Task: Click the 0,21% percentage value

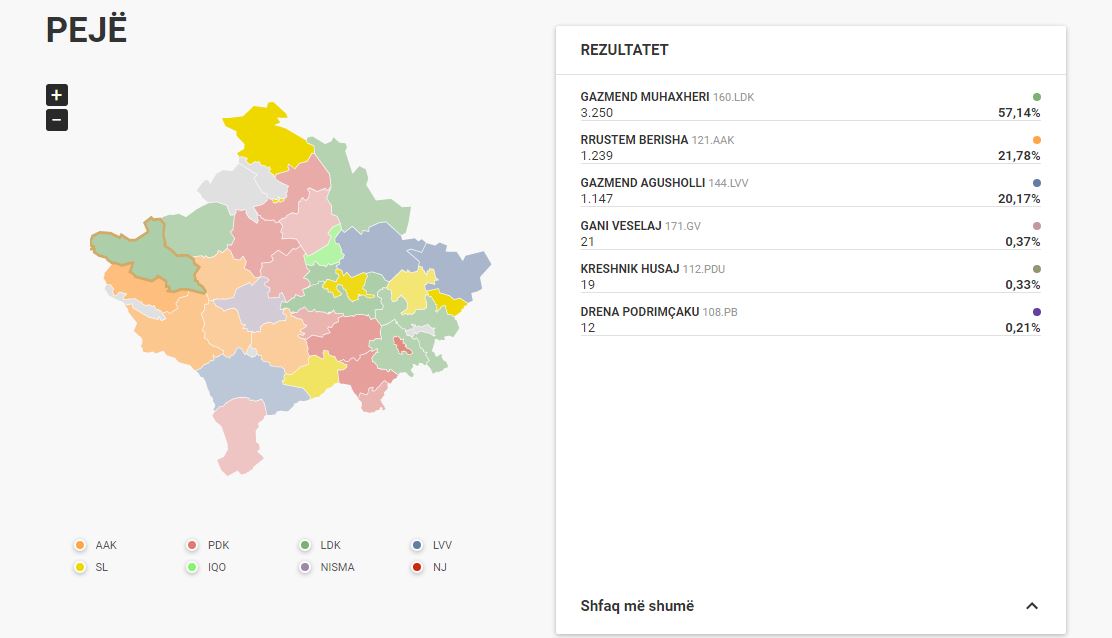Action: point(1023,328)
